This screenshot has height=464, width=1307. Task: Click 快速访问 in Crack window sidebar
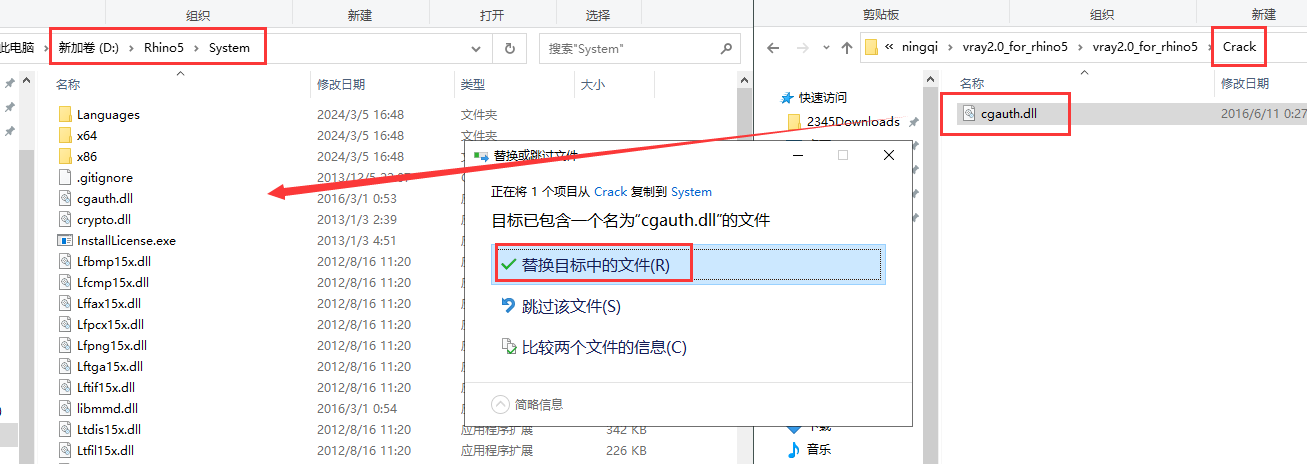click(x=822, y=97)
